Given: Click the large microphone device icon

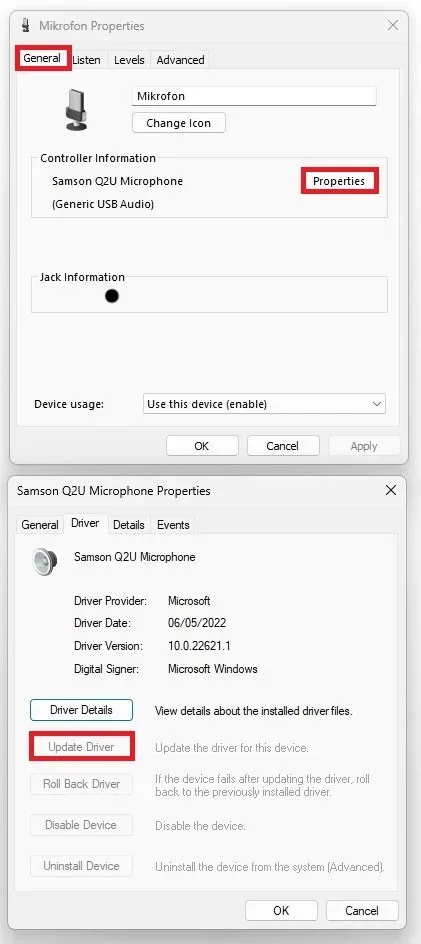Looking at the screenshot, I should (76, 109).
